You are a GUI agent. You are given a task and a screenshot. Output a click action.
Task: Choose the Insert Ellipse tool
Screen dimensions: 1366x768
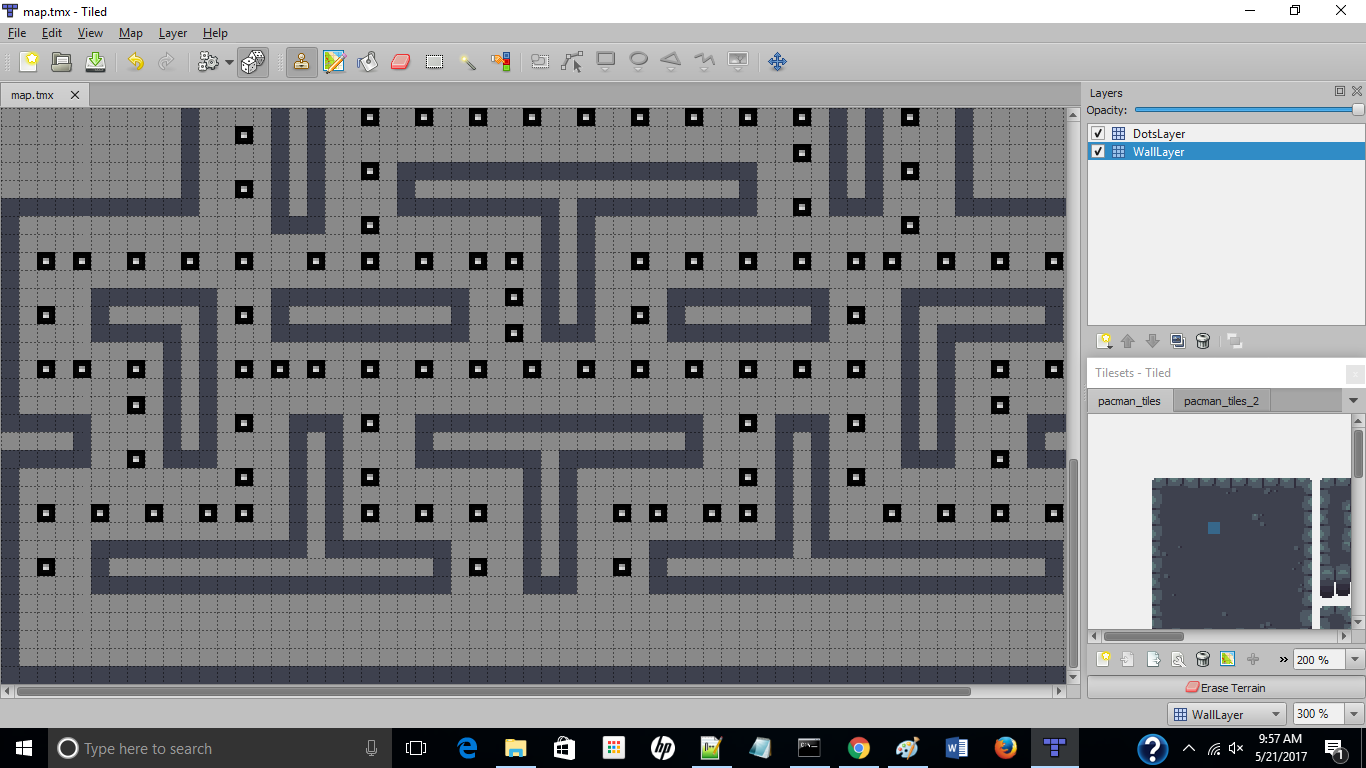click(x=638, y=62)
